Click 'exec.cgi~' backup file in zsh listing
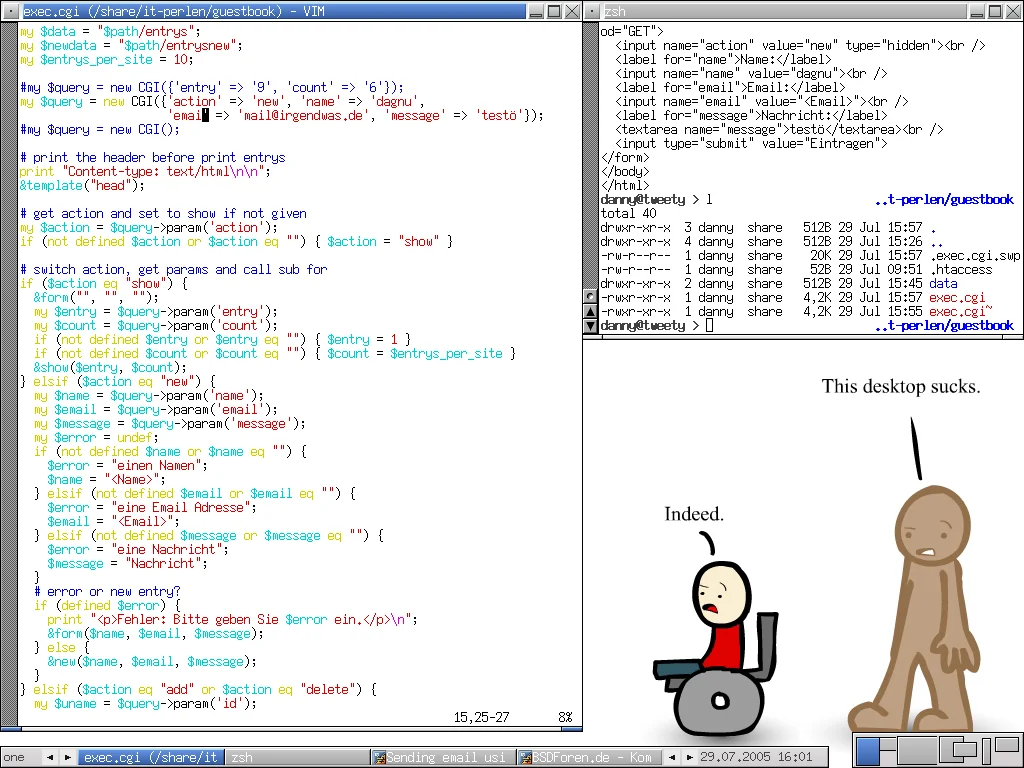The width and height of the screenshot is (1024, 768). (x=961, y=312)
